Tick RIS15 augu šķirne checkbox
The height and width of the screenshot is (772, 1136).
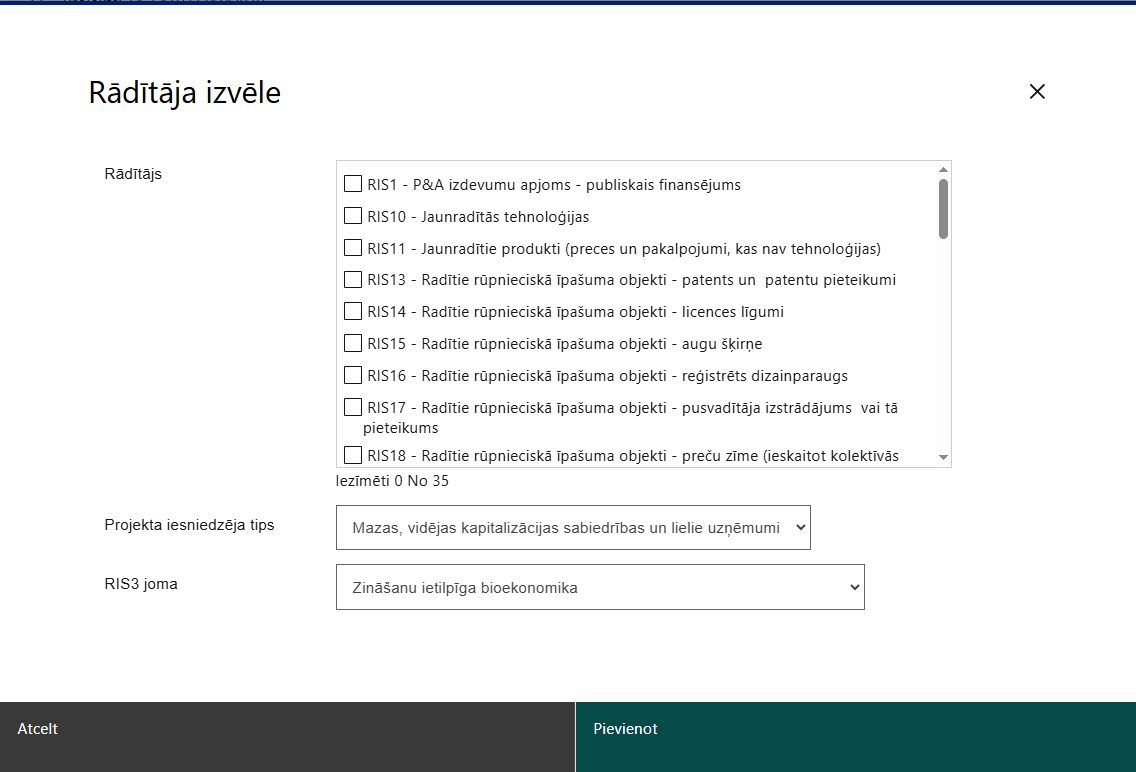point(353,343)
